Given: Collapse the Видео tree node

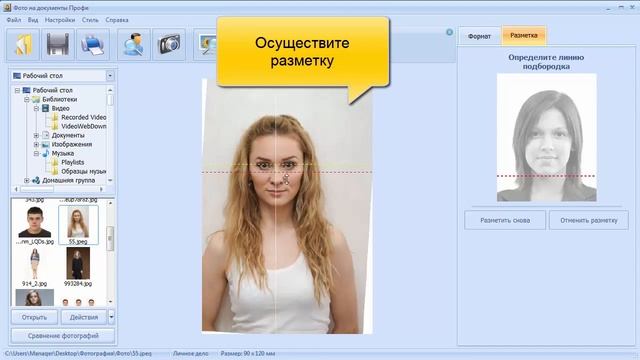Looking at the screenshot, I should pyautogui.click(x=36, y=109).
